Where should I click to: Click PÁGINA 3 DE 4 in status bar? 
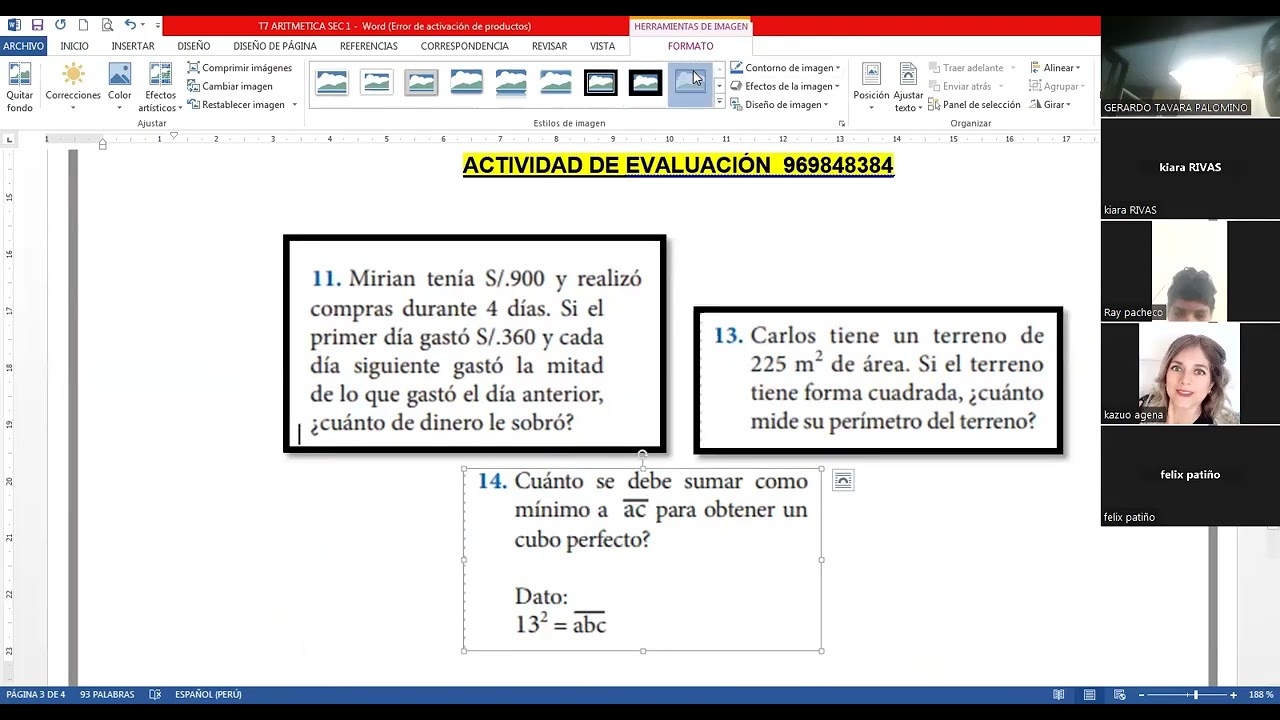tap(36, 694)
